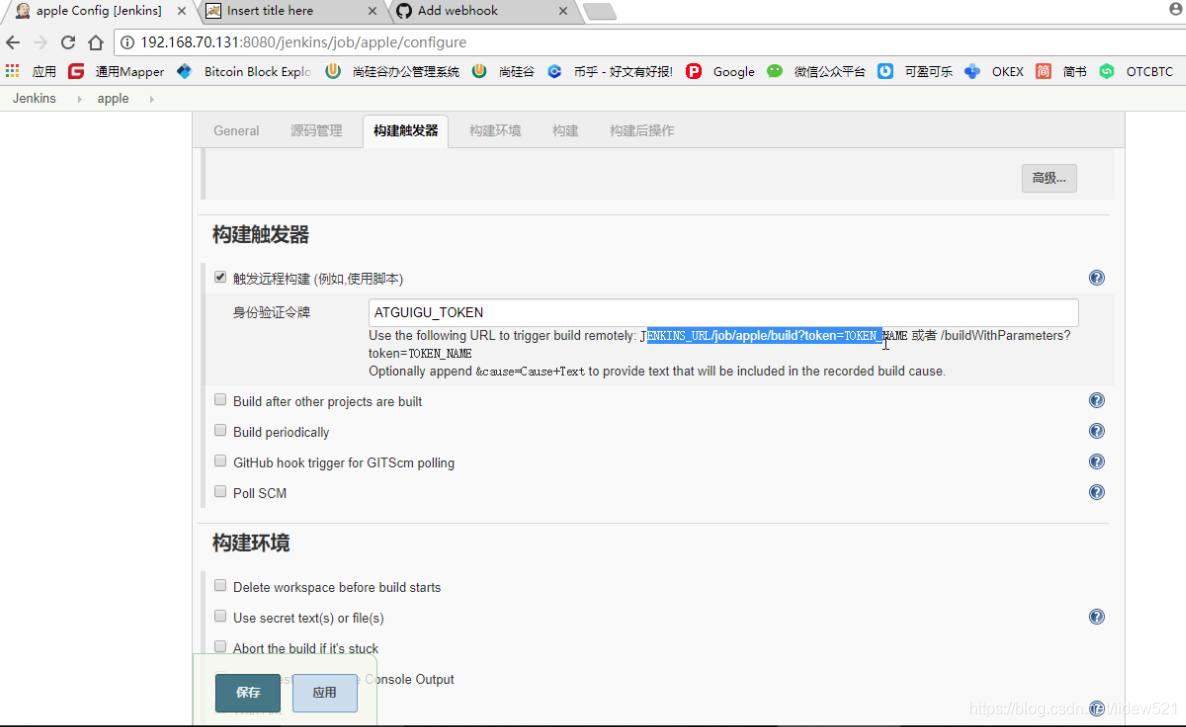Click the highlighted JENKINS_URL trigger text
Viewport: 1186px width, 727px height.
763,335
